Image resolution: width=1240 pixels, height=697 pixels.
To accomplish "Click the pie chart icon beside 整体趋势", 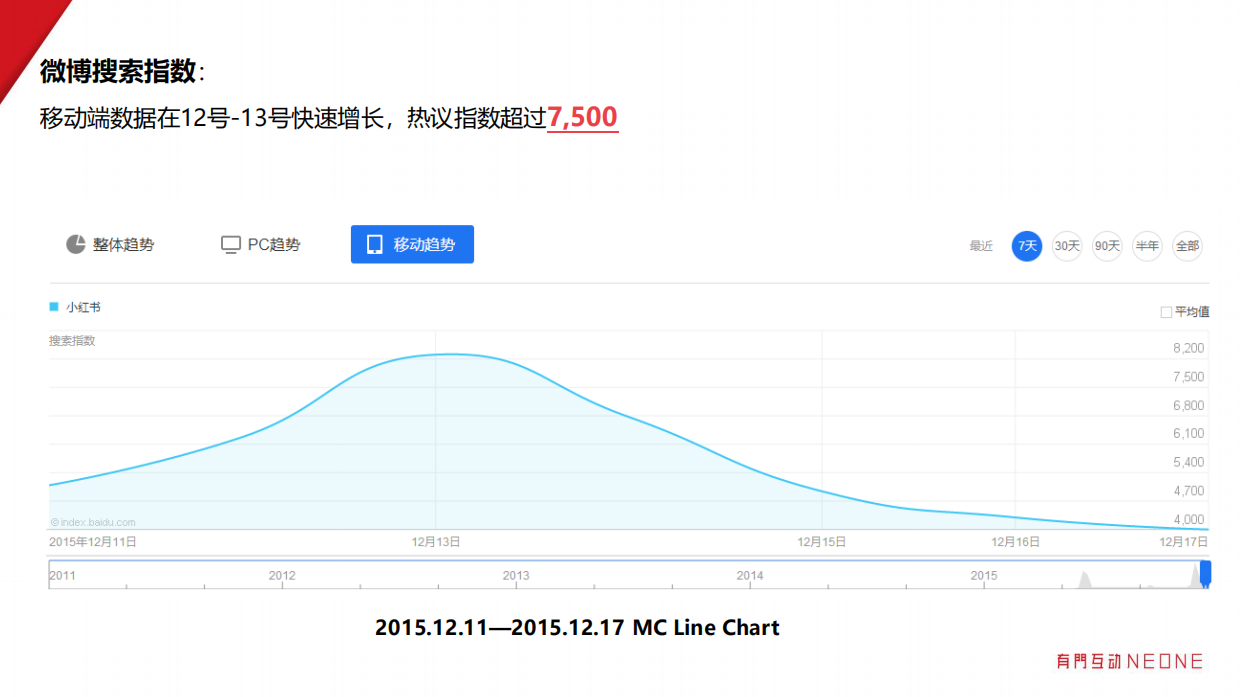I will (x=75, y=245).
